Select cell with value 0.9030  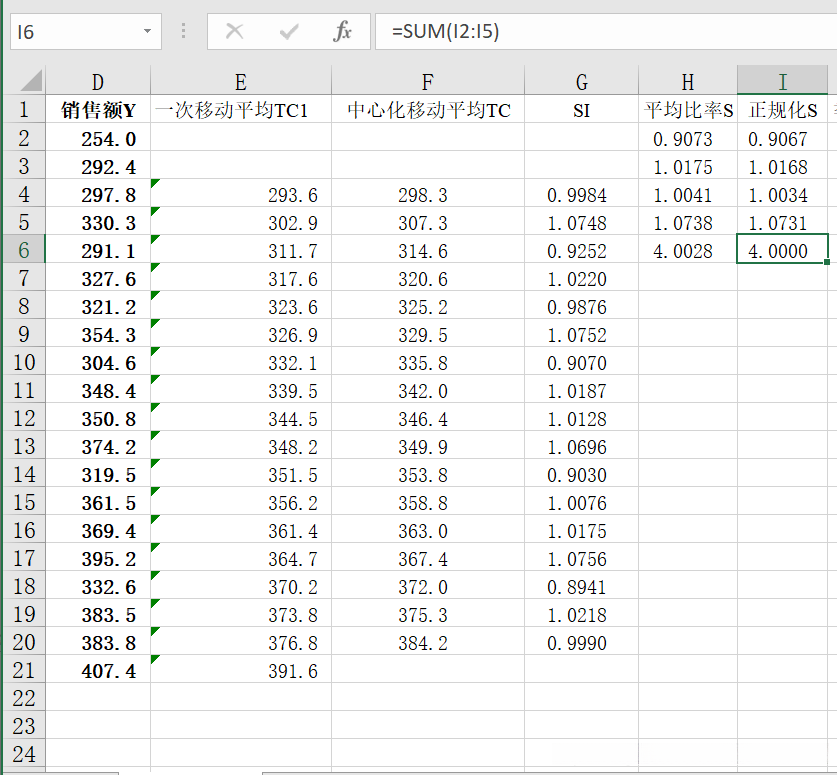581,475
